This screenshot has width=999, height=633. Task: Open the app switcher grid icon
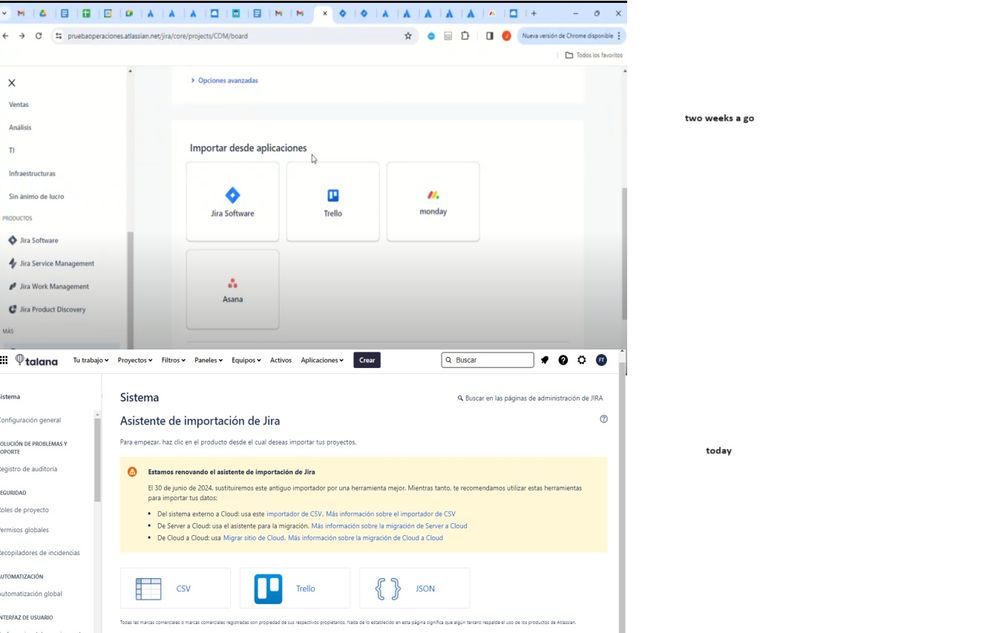[4, 360]
